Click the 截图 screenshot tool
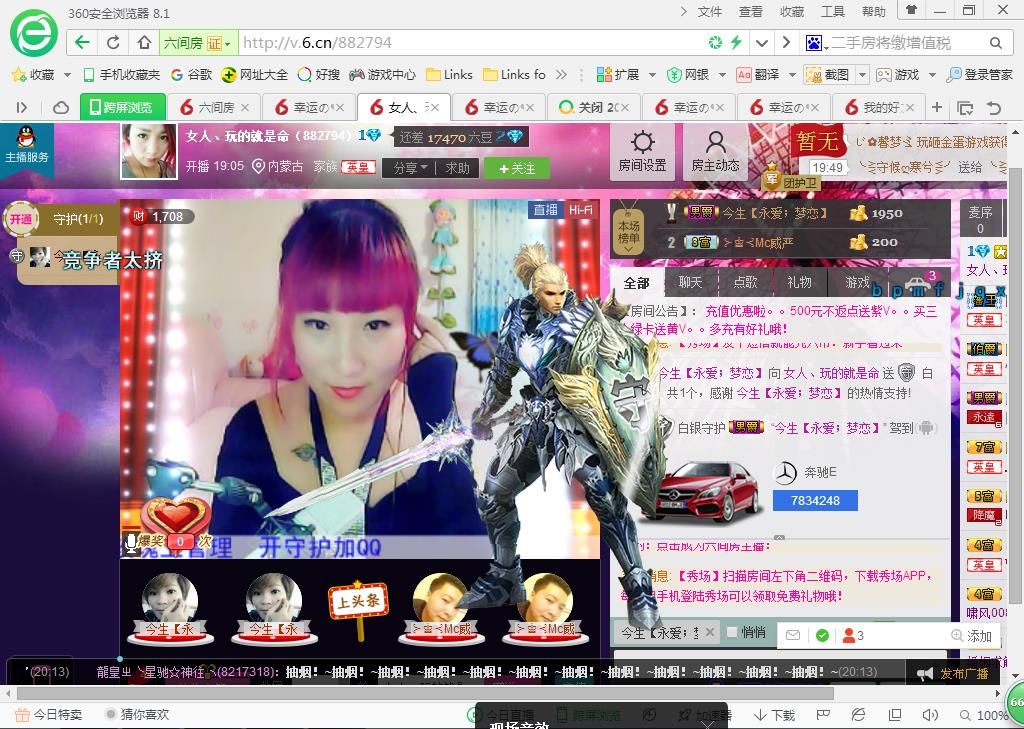The width and height of the screenshot is (1024, 729). 827,75
